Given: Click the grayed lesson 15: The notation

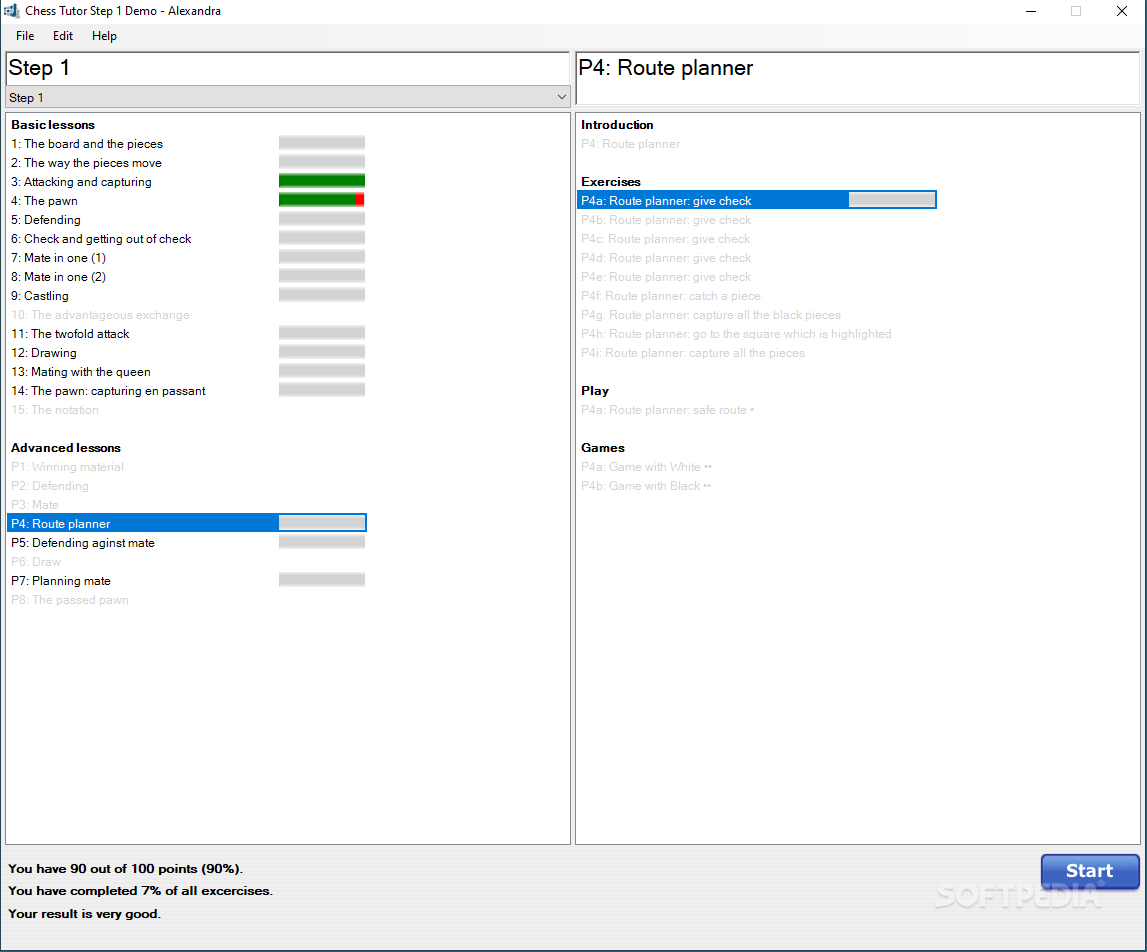Looking at the screenshot, I should [x=55, y=411].
